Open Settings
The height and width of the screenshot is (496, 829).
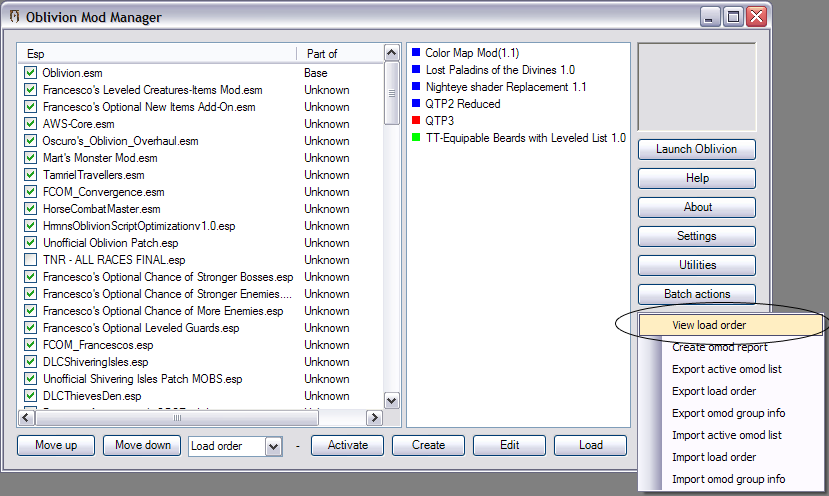click(697, 236)
